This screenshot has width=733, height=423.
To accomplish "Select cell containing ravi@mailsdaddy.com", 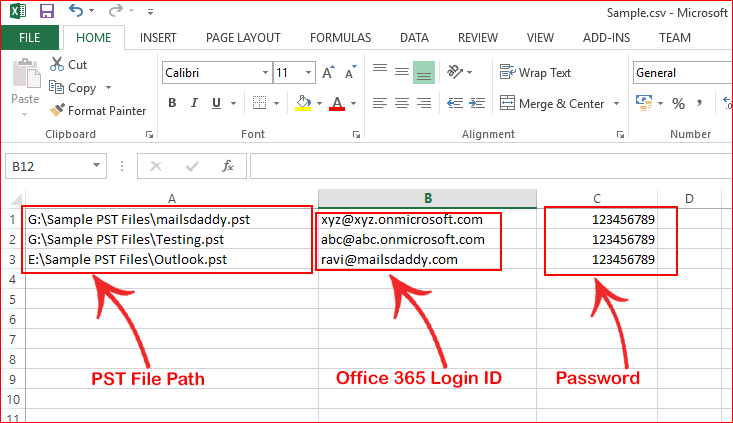I will coord(427,259).
